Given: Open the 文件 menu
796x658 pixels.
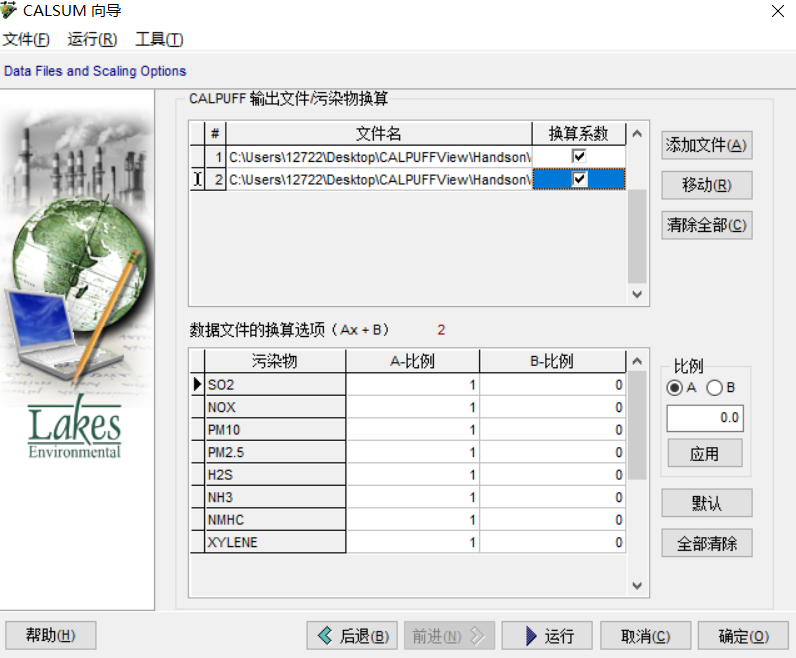Looking at the screenshot, I should (26, 40).
